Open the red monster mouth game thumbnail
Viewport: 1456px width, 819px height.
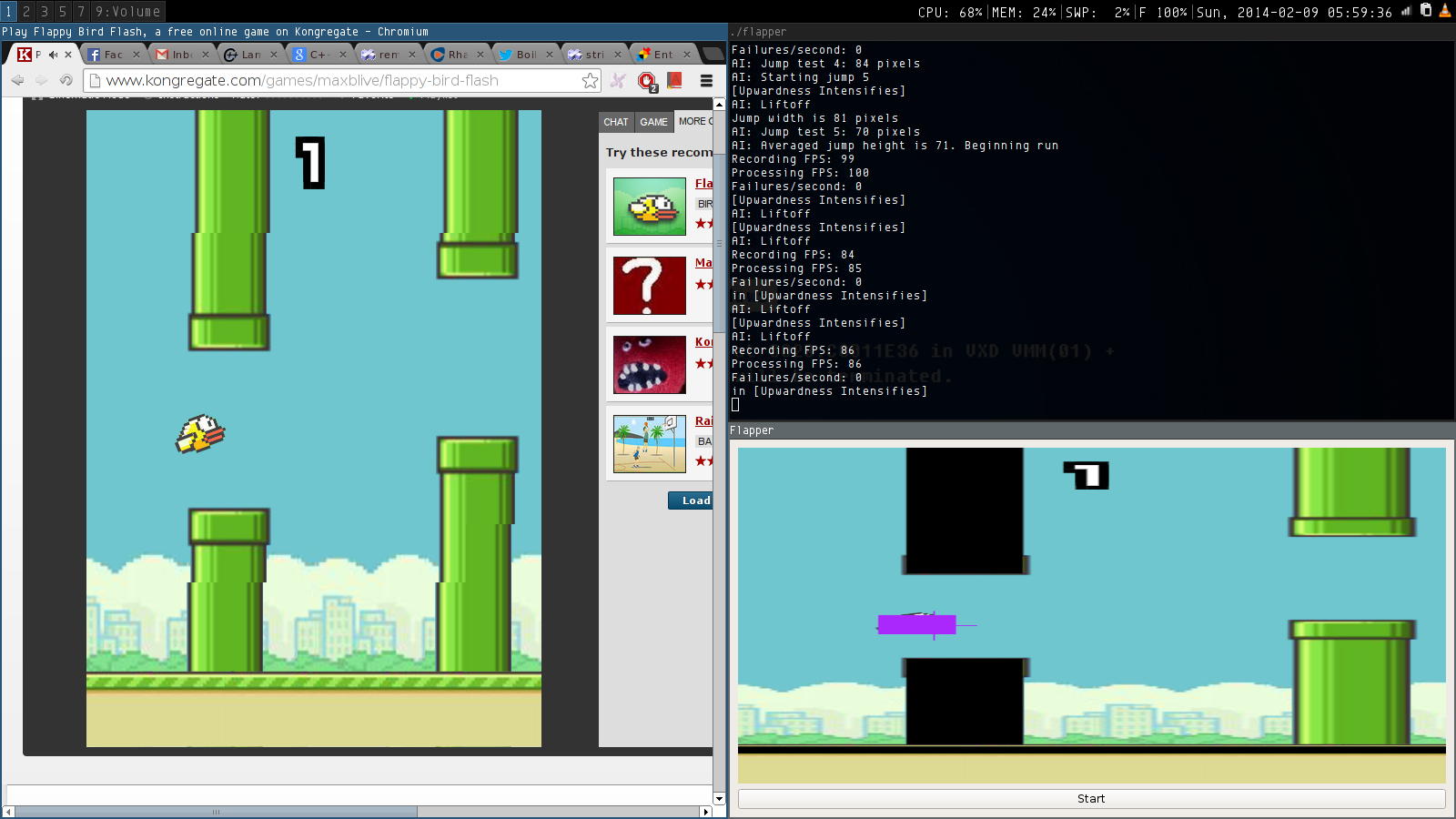tap(650, 365)
